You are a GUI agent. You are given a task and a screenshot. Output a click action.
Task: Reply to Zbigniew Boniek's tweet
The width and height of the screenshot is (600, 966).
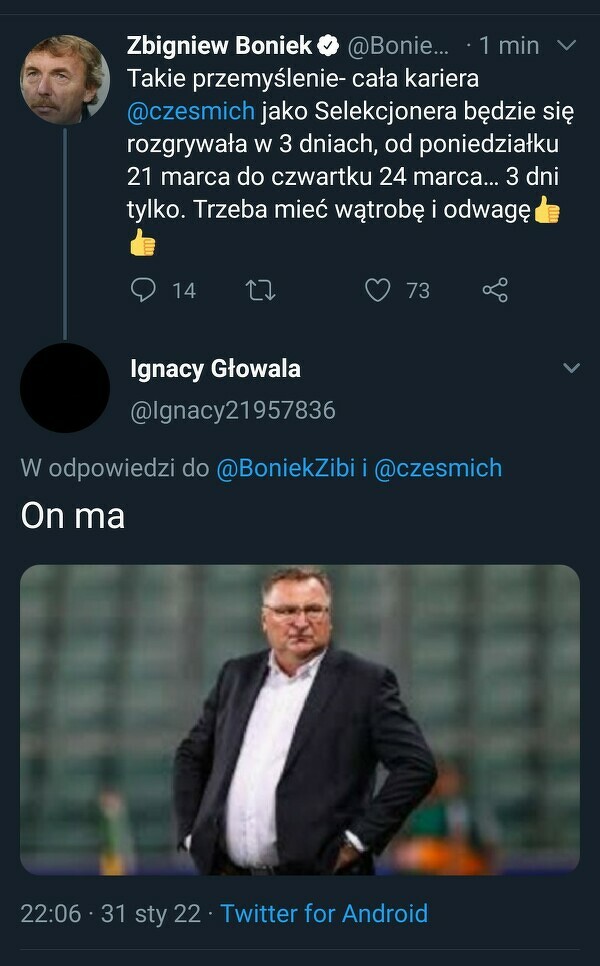[x=144, y=290]
